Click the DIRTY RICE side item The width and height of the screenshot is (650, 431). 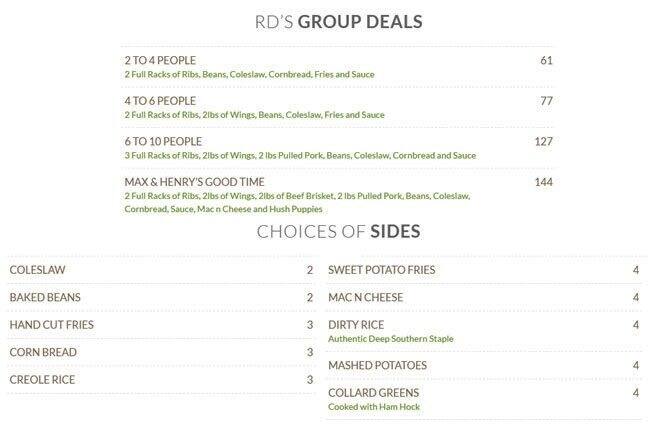coord(356,325)
